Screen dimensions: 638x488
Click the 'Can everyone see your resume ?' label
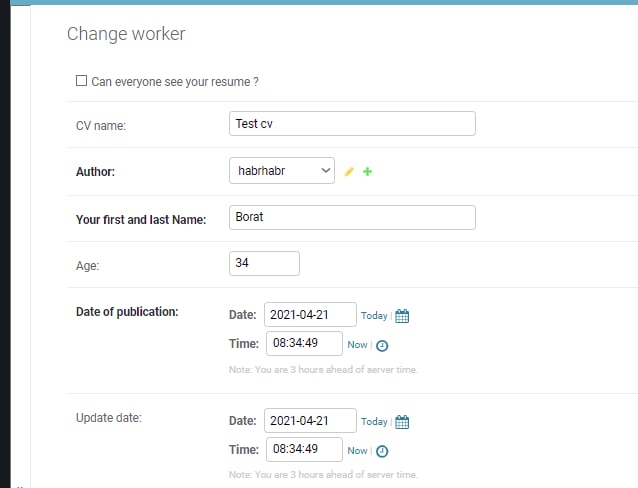[x=175, y=82]
